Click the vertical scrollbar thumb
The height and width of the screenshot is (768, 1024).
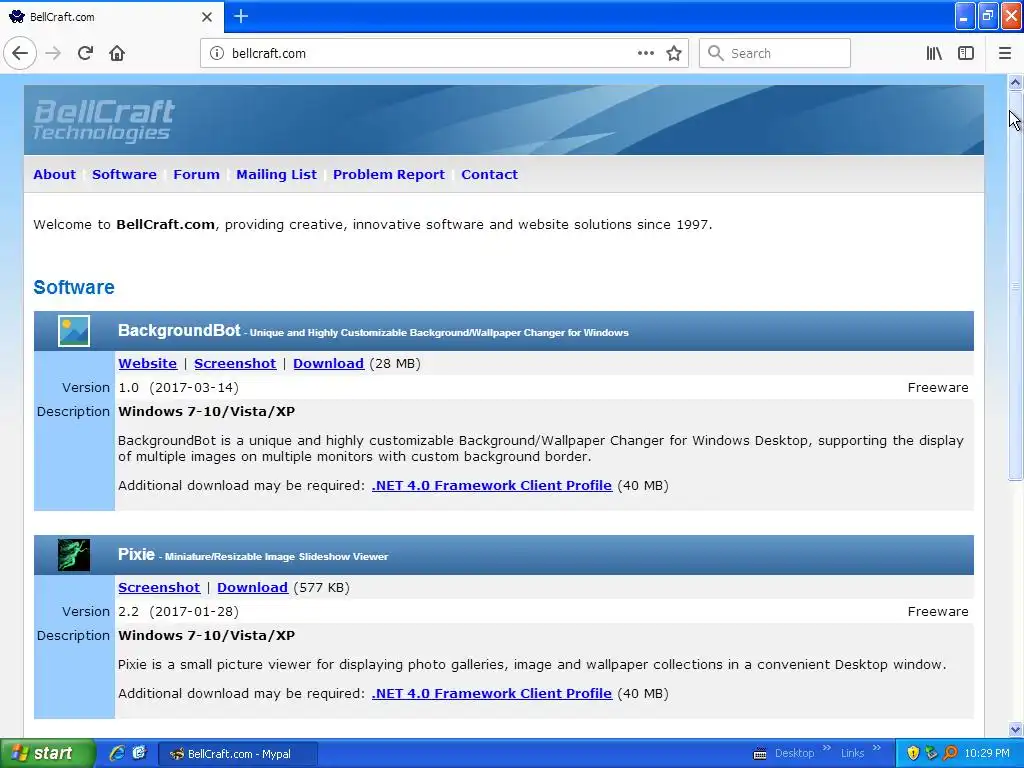(1015, 286)
